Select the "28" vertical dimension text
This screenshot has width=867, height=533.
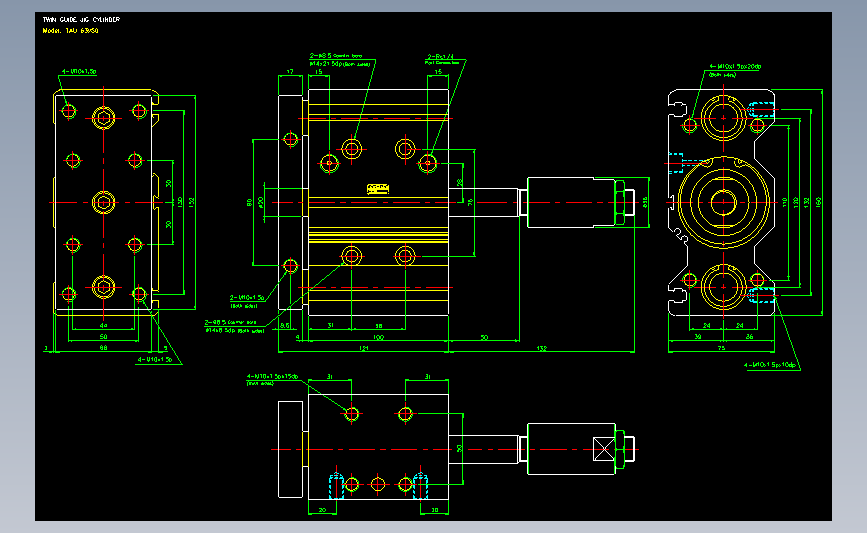point(459,182)
